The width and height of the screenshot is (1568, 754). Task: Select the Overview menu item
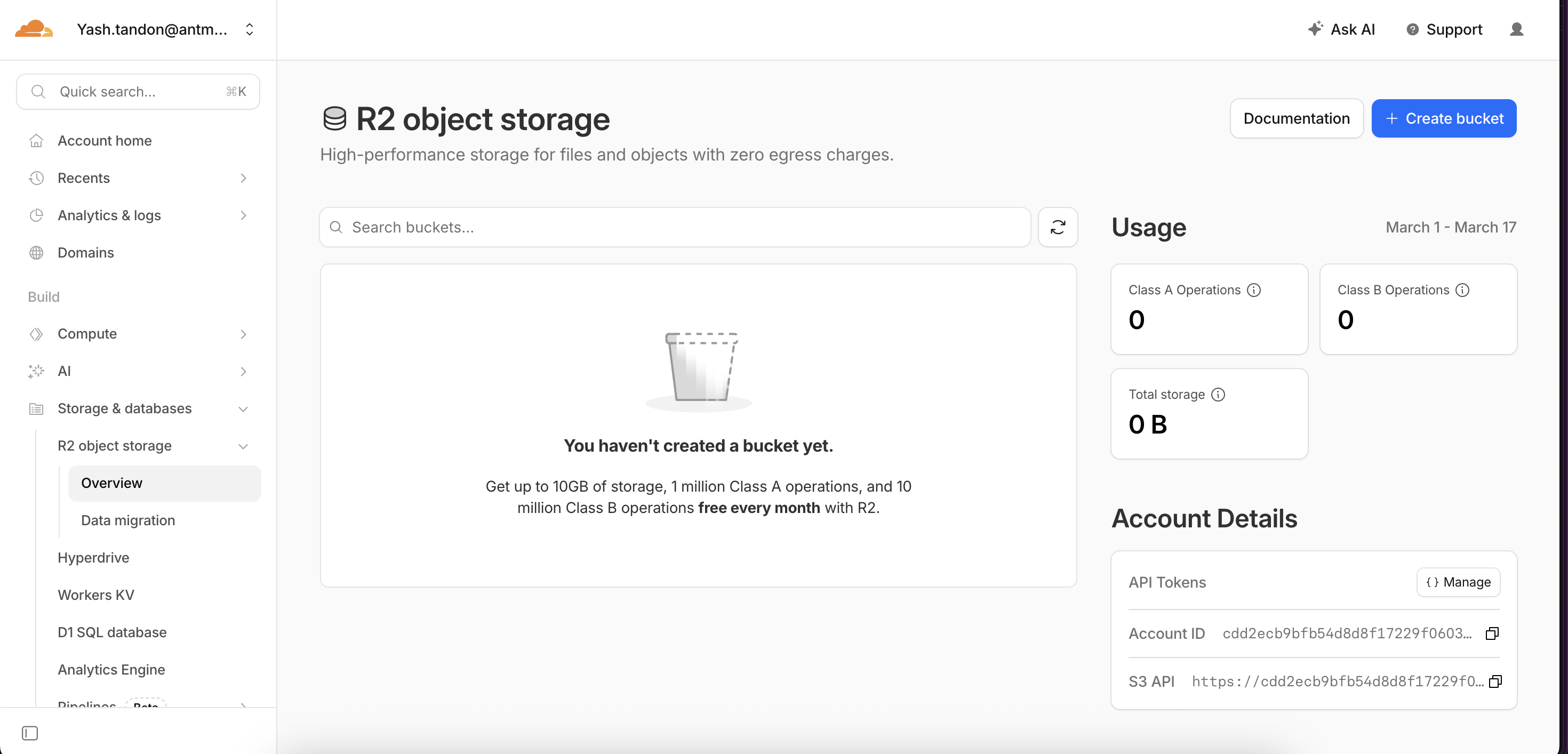click(164, 483)
